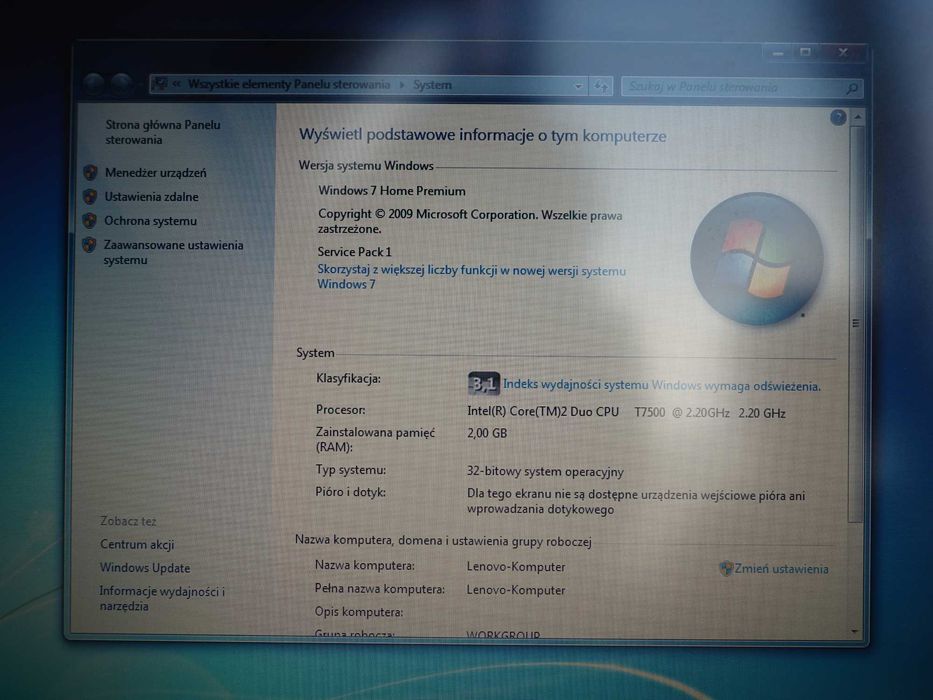933x700 pixels.
Task: Click the Opis komputera label
Action: click(x=359, y=612)
